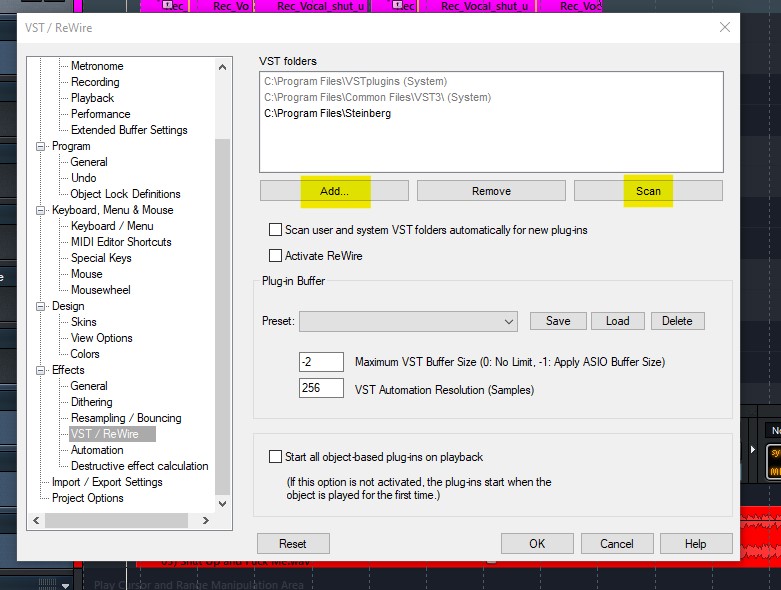Image resolution: width=781 pixels, height=590 pixels.
Task: Select Playback in the settings tree
Action: 93,98
